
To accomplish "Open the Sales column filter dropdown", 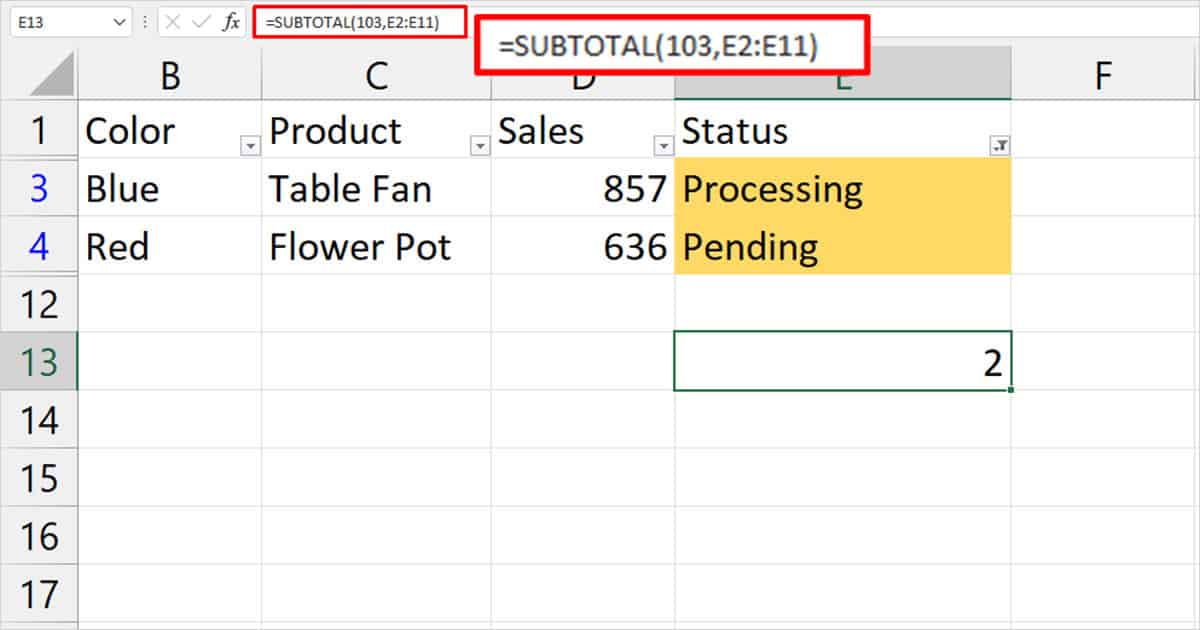I will (x=663, y=146).
